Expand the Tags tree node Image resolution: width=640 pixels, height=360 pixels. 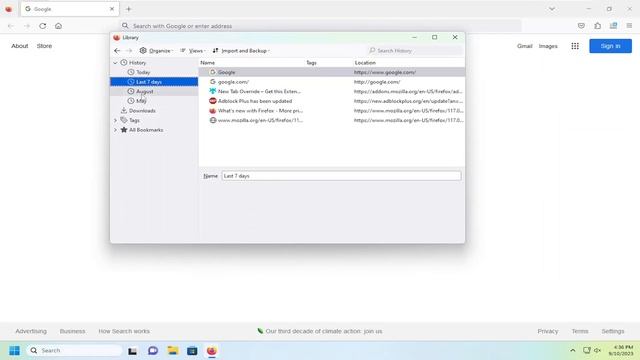(115, 120)
